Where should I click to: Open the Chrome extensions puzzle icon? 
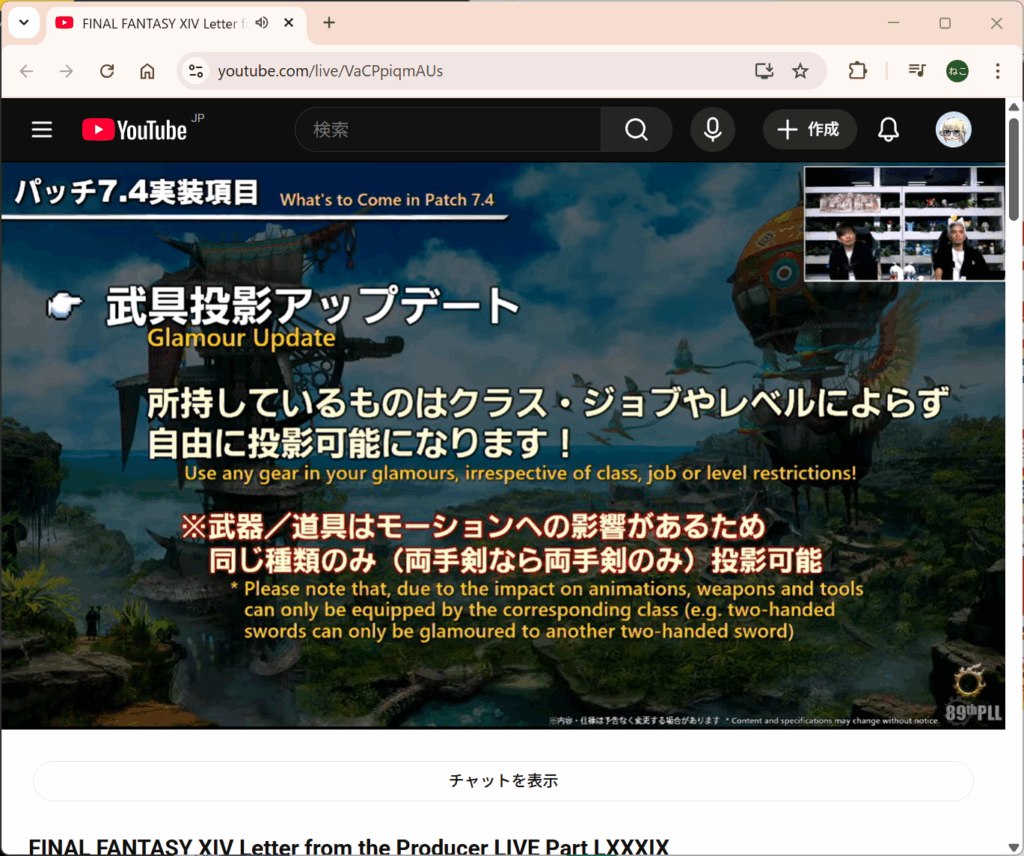coord(857,71)
